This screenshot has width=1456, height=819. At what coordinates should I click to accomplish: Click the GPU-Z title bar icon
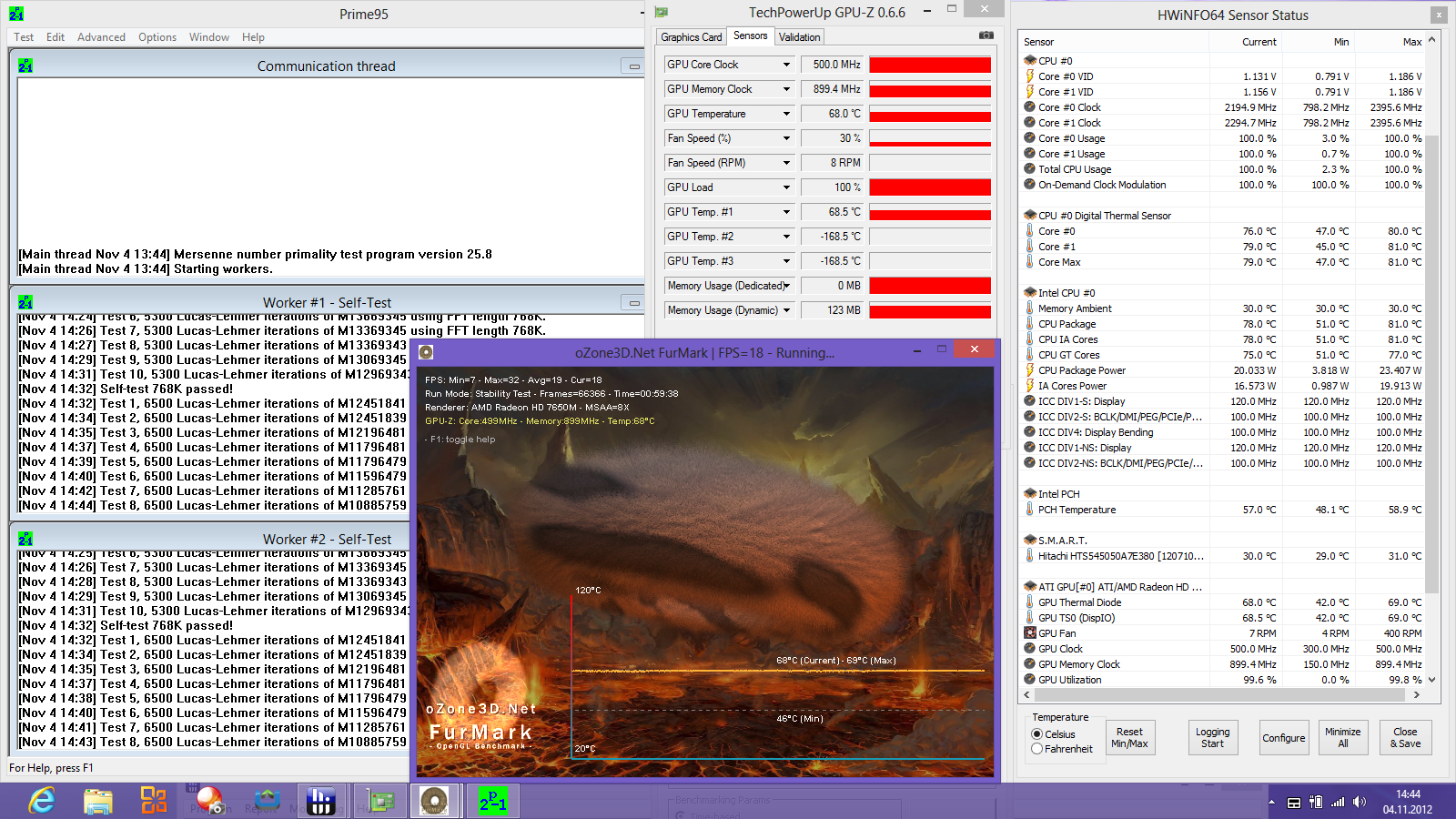662,12
